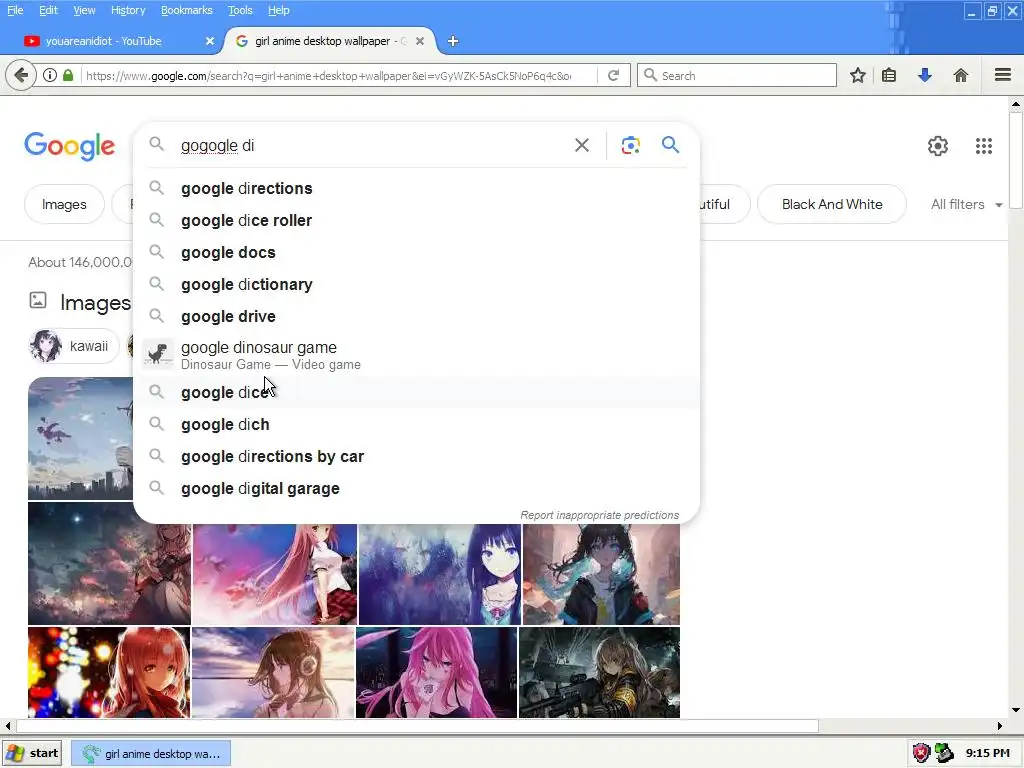
Task: Click the green padlock security icon
Action: [68, 75]
